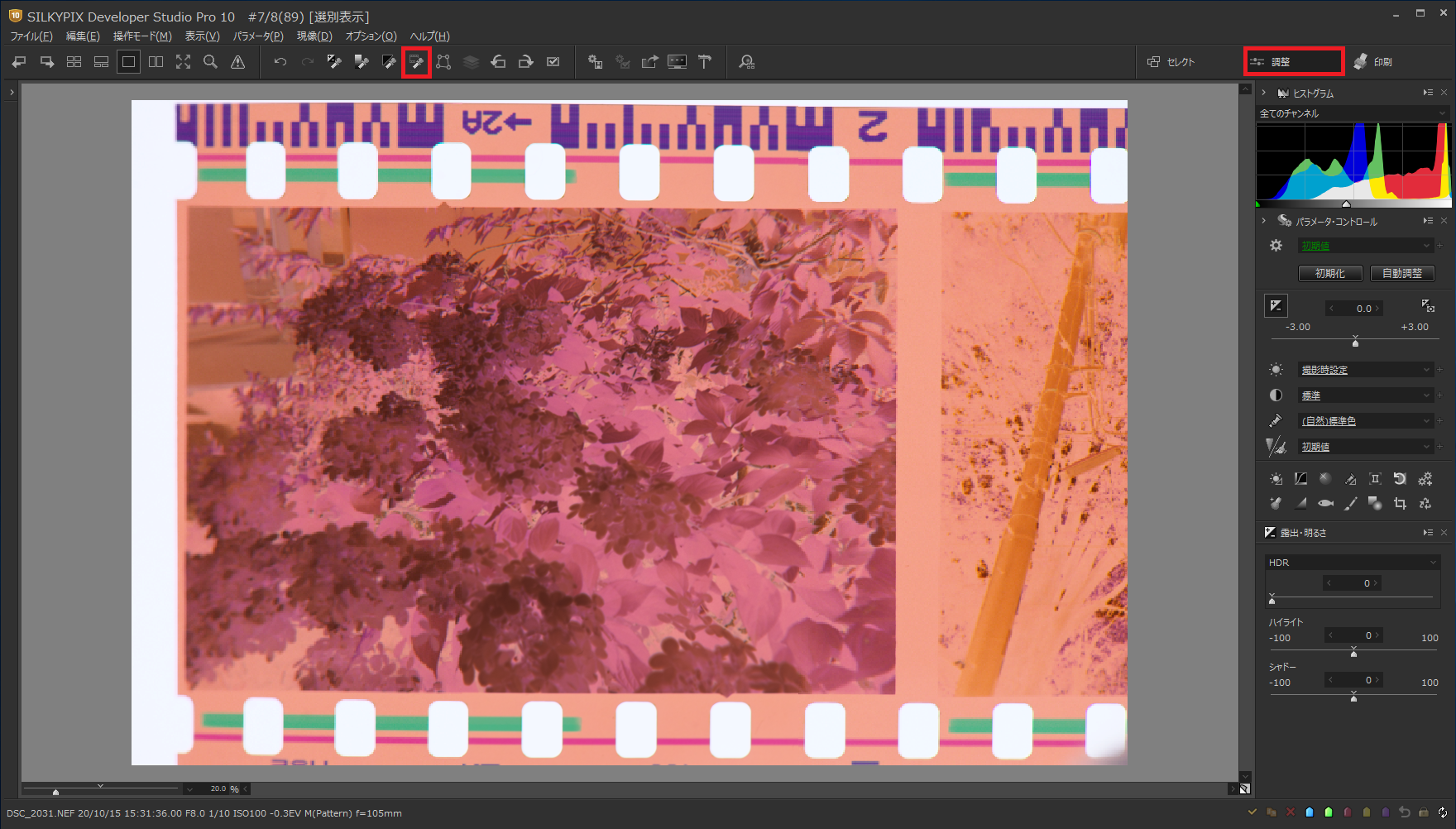Toggle development reservation mark icon

553,62
